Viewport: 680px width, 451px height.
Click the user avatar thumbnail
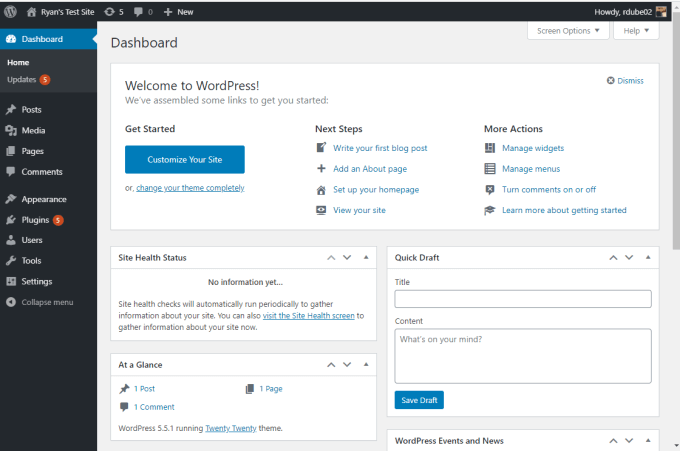coord(661,11)
